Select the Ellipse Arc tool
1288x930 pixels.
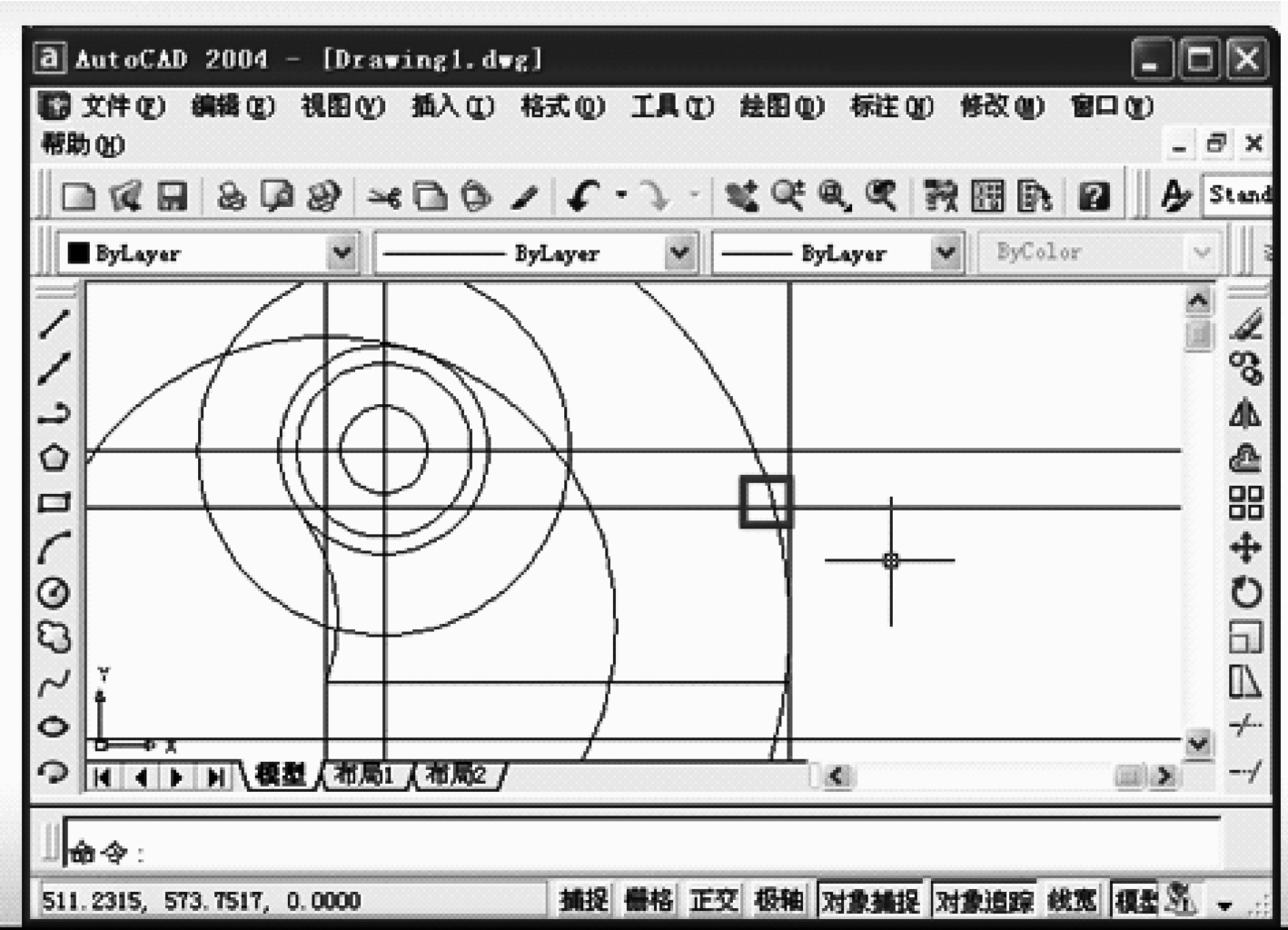point(54,771)
